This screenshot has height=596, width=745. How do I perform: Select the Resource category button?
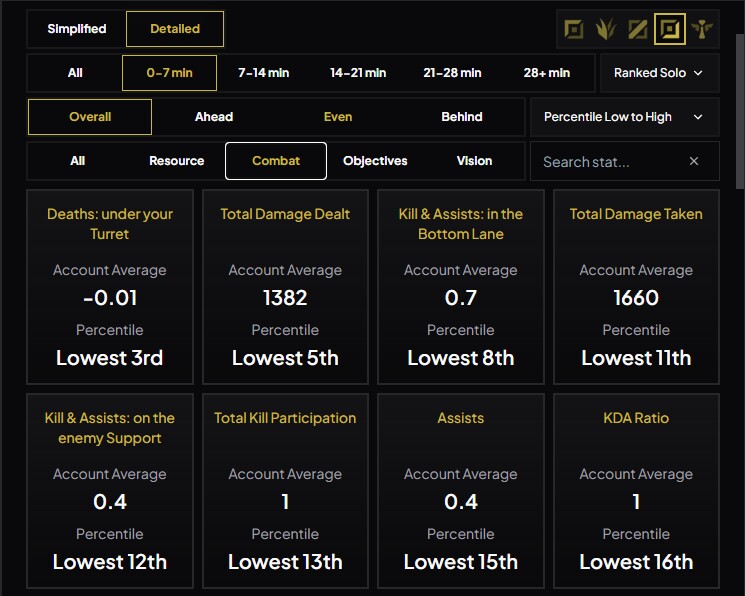tap(176, 161)
